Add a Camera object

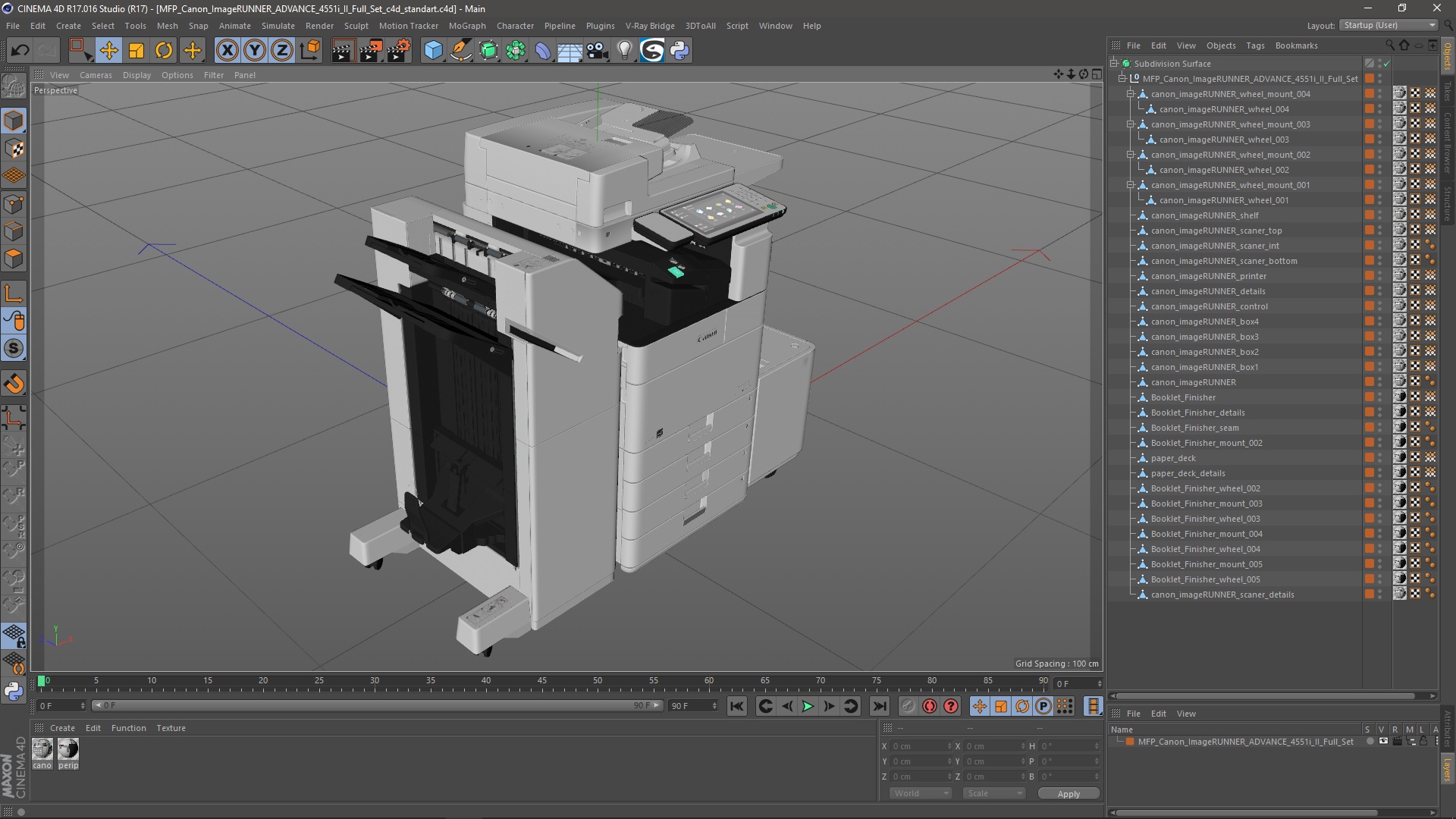[x=598, y=51]
